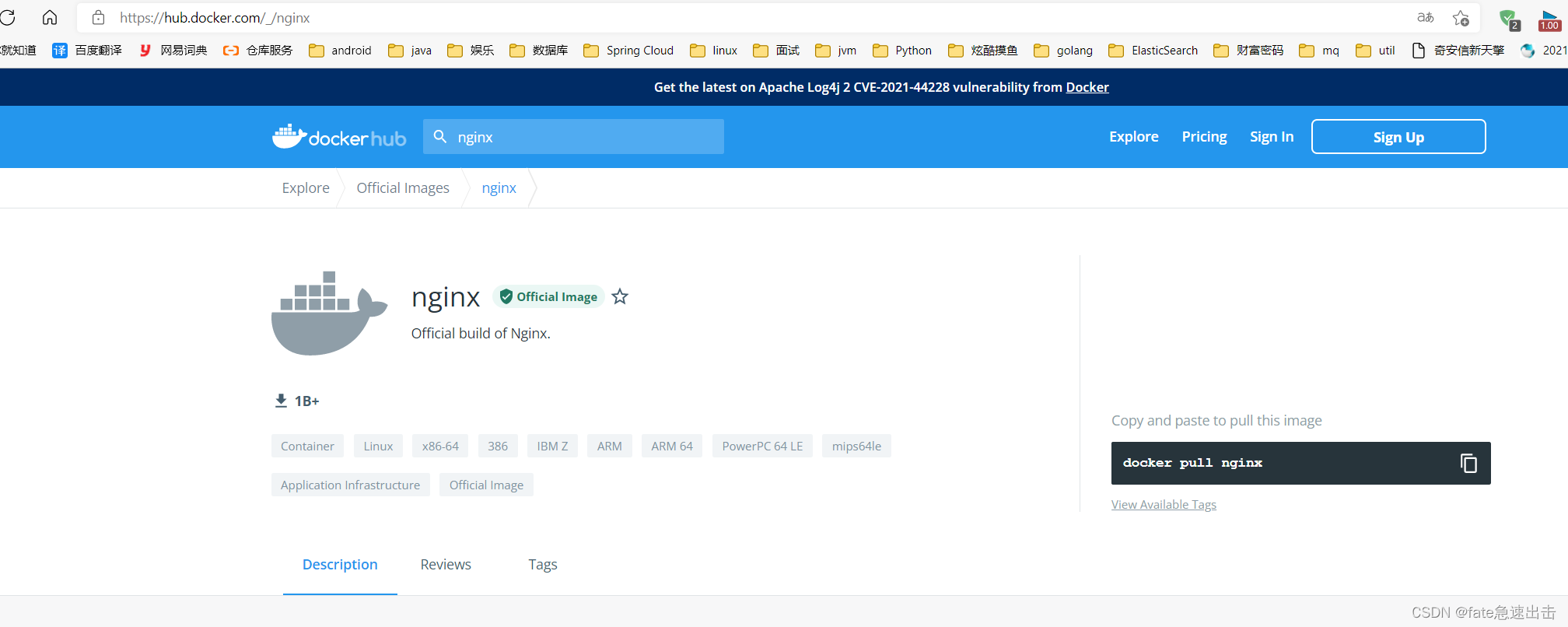
Task: Select the ARM tag chip
Action: coord(610,446)
